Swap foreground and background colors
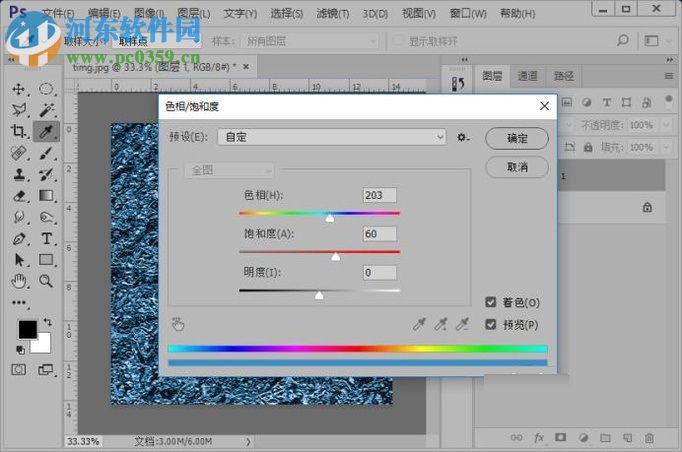 click(47, 322)
